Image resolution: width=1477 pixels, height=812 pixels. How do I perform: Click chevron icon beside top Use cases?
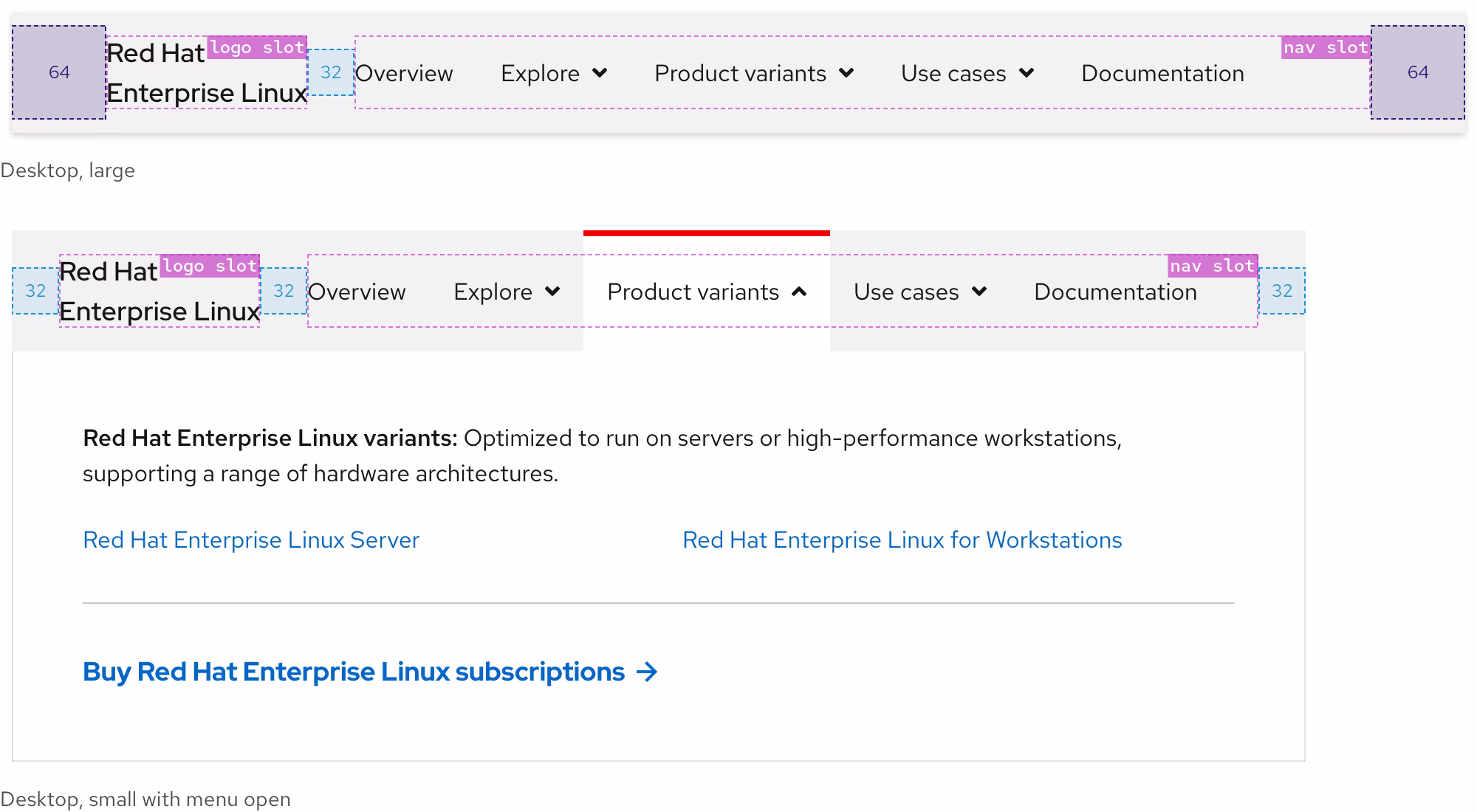point(1027,73)
